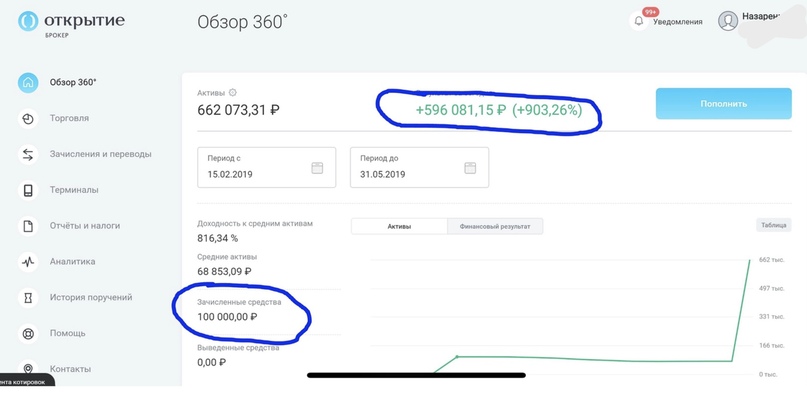
Task: Click the Помощь lifebuoy icon
Action: click(x=28, y=333)
